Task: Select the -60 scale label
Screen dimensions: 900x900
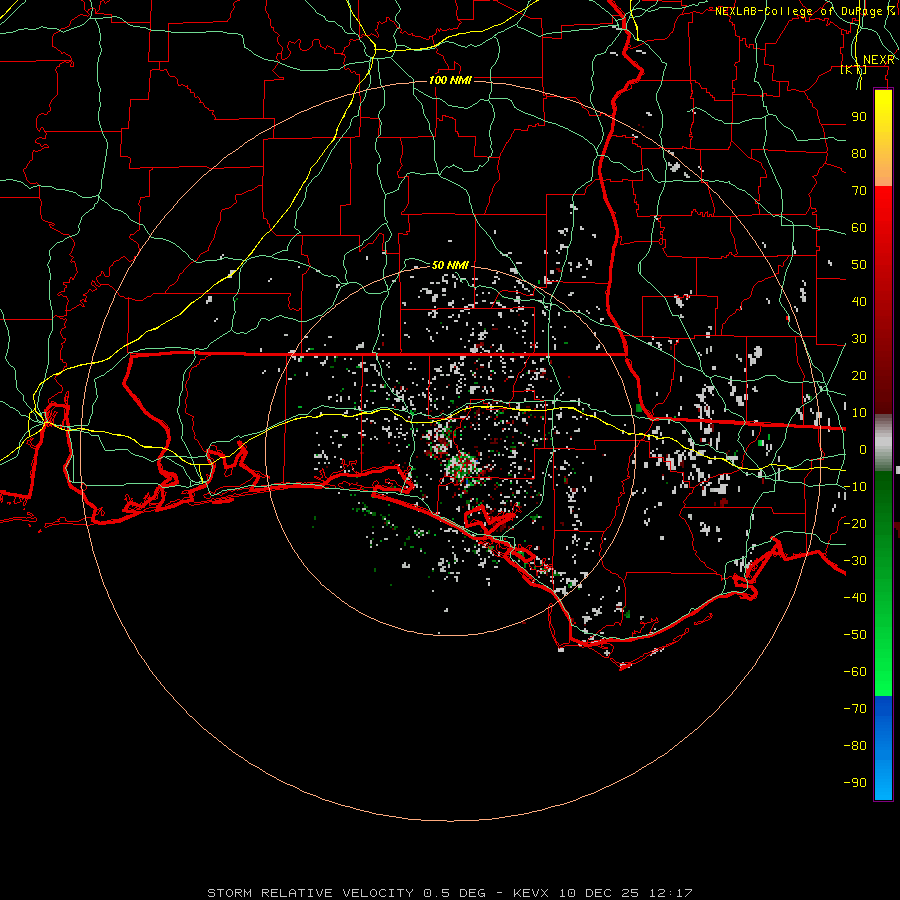Action: point(855,672)
